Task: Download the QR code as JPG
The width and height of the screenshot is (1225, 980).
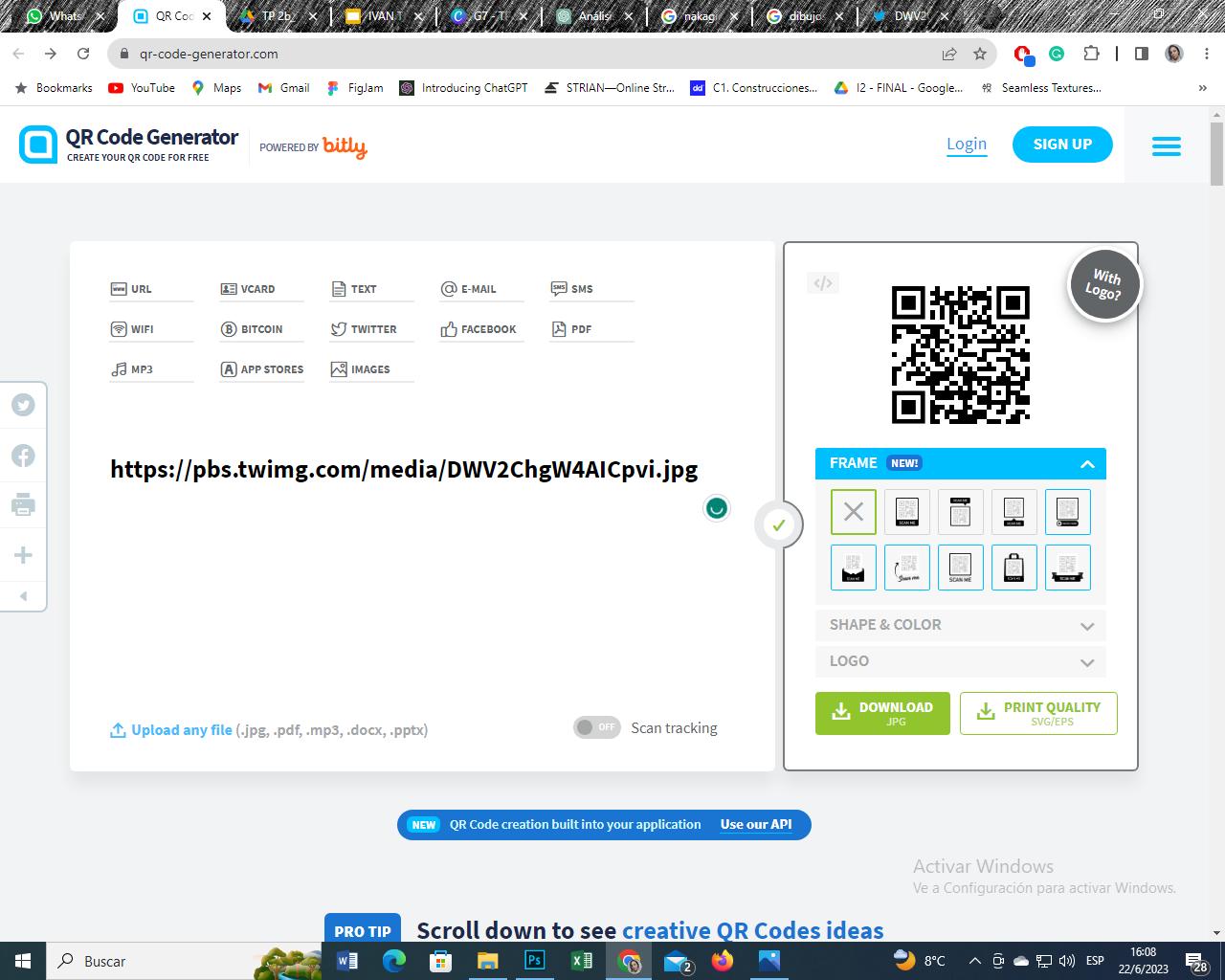Action: point(882,713)
